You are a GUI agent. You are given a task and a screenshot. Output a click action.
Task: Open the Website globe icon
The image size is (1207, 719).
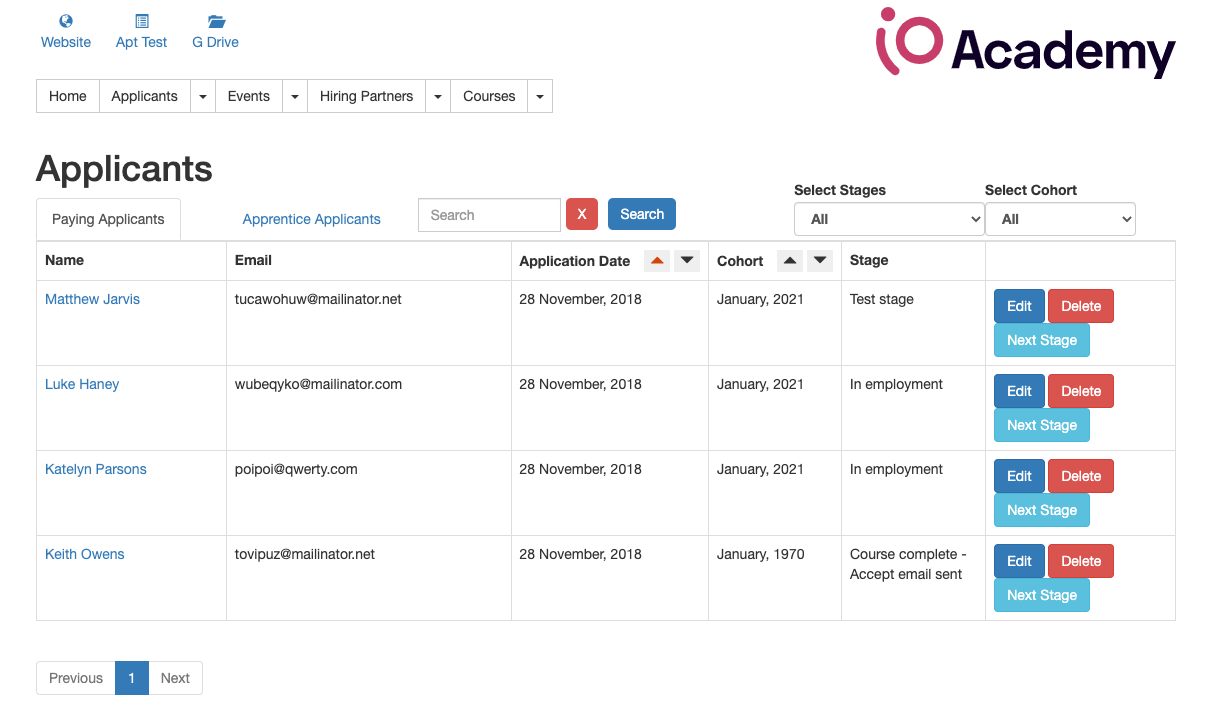(65, 21)
